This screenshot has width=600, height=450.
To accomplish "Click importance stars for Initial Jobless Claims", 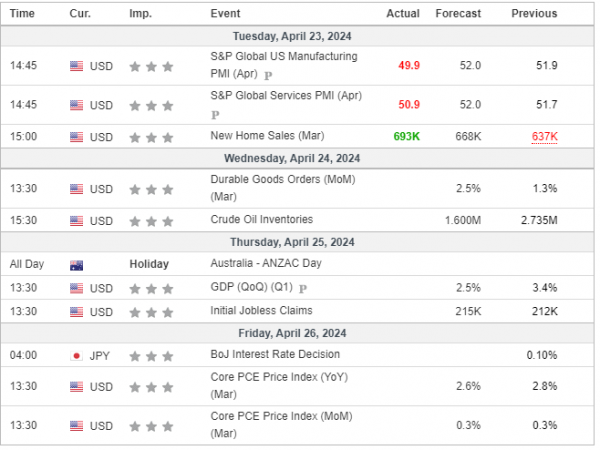I will coord(151,312).
